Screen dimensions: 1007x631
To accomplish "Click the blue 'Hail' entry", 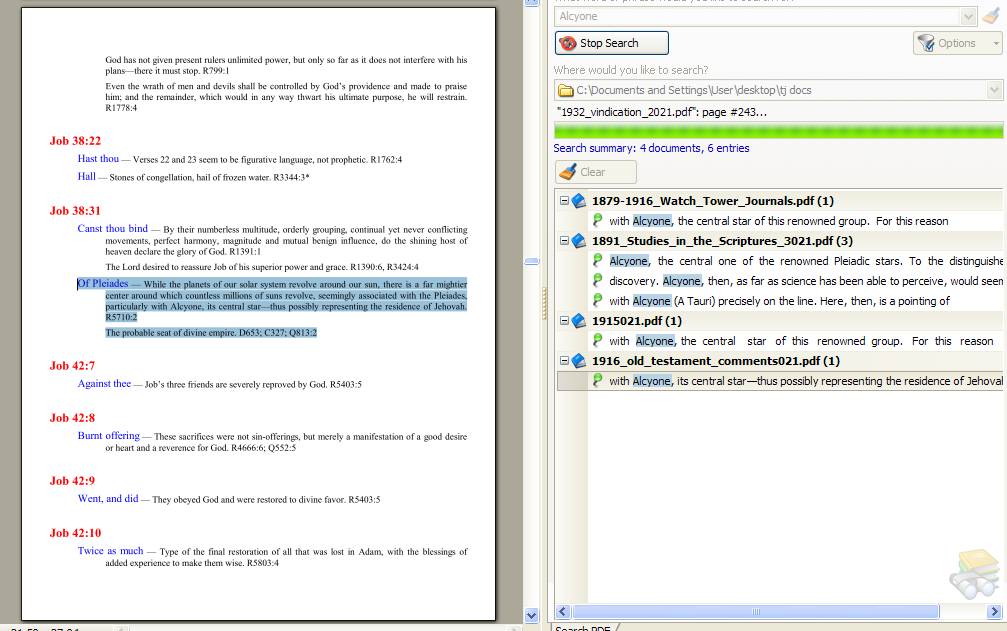I will [87, 177].
